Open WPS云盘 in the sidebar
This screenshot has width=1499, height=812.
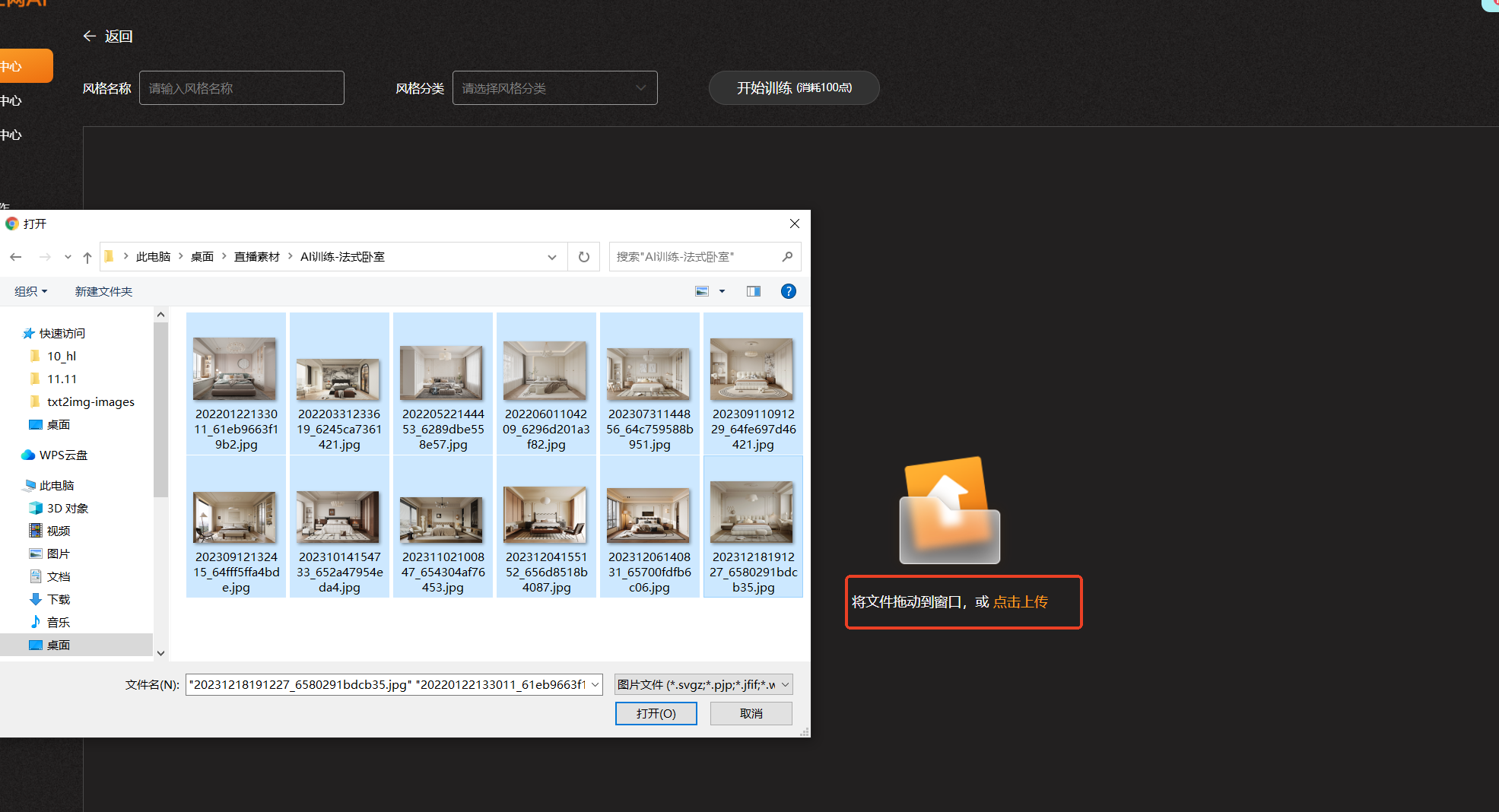coord(63,455)
